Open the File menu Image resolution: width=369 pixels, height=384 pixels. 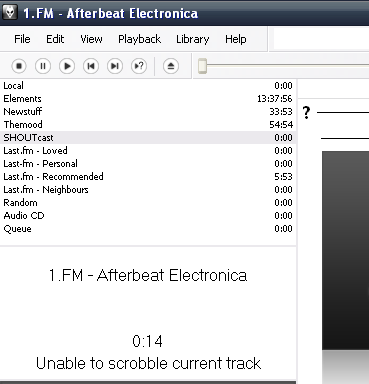(x=22, y=39)
